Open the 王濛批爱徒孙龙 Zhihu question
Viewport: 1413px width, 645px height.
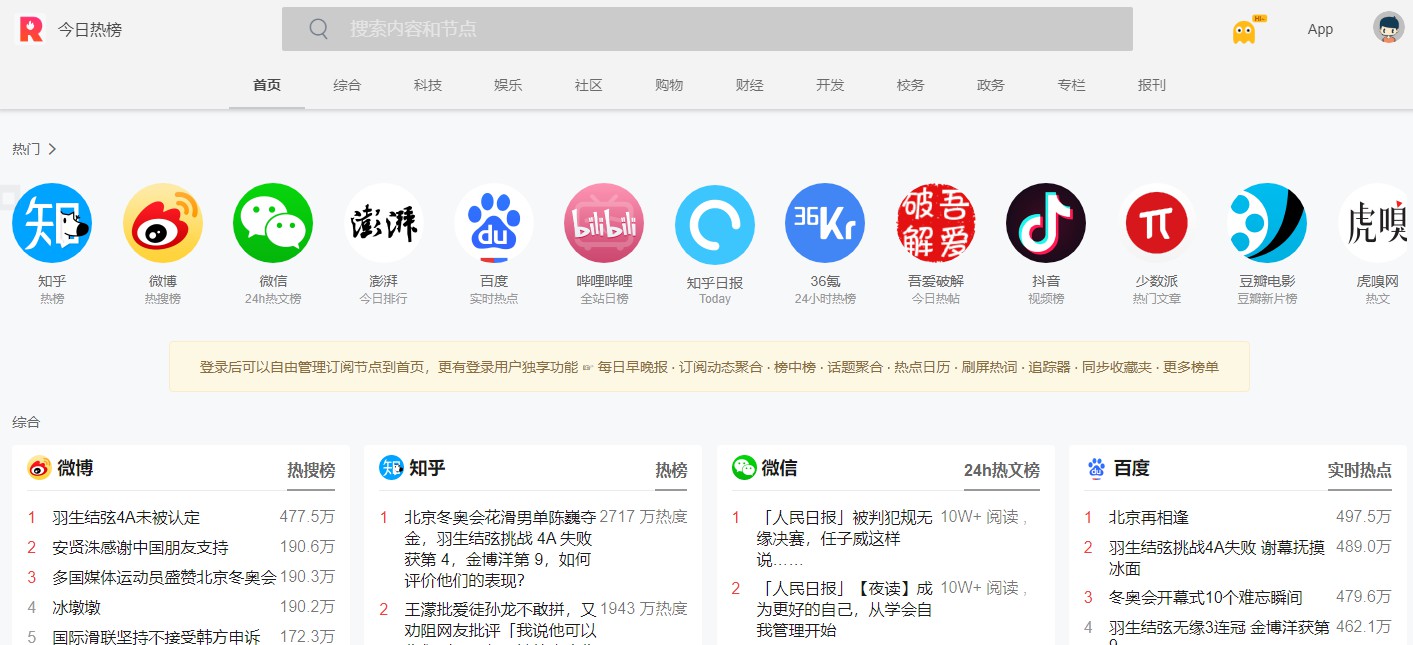(500, 620)
